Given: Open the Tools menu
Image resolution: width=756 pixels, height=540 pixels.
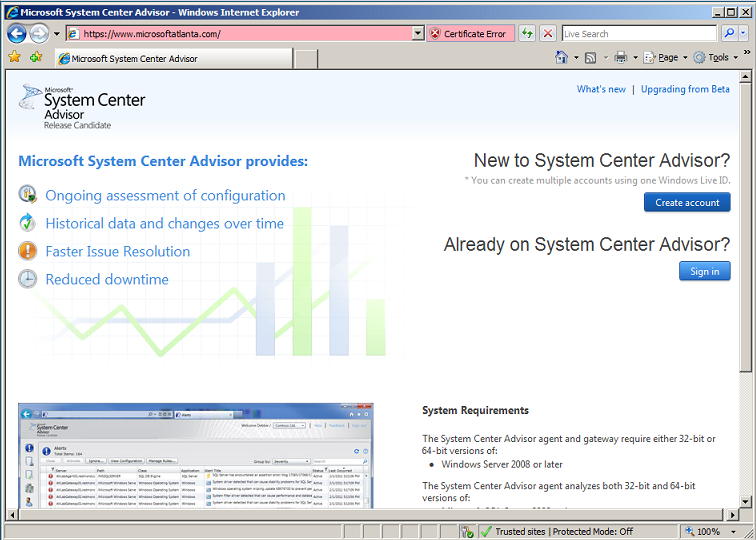Looking at the screenshot, I should click(x=716, y=58).
